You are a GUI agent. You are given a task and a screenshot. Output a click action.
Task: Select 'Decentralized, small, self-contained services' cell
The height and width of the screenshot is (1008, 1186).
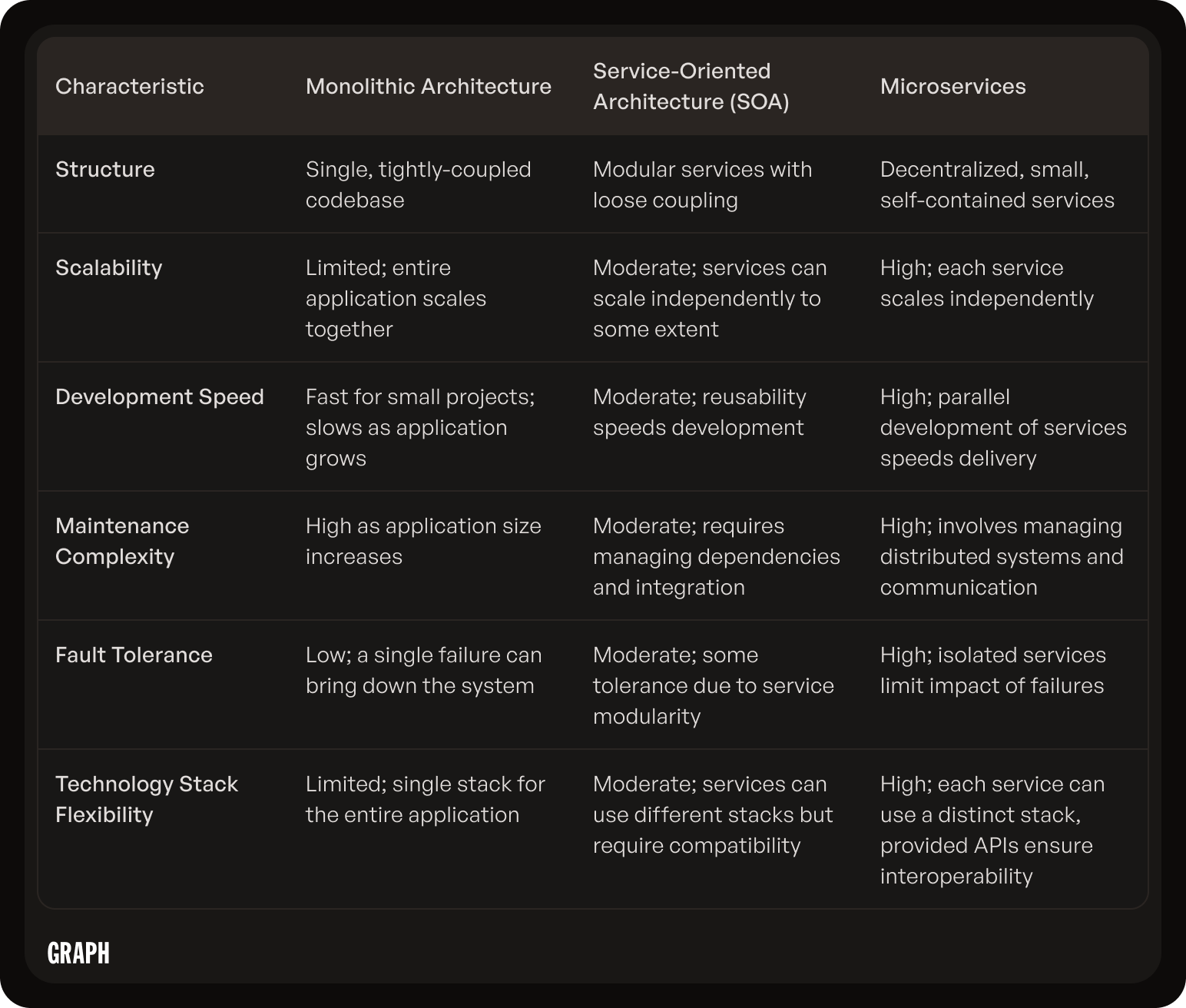(x=997, y=184)
